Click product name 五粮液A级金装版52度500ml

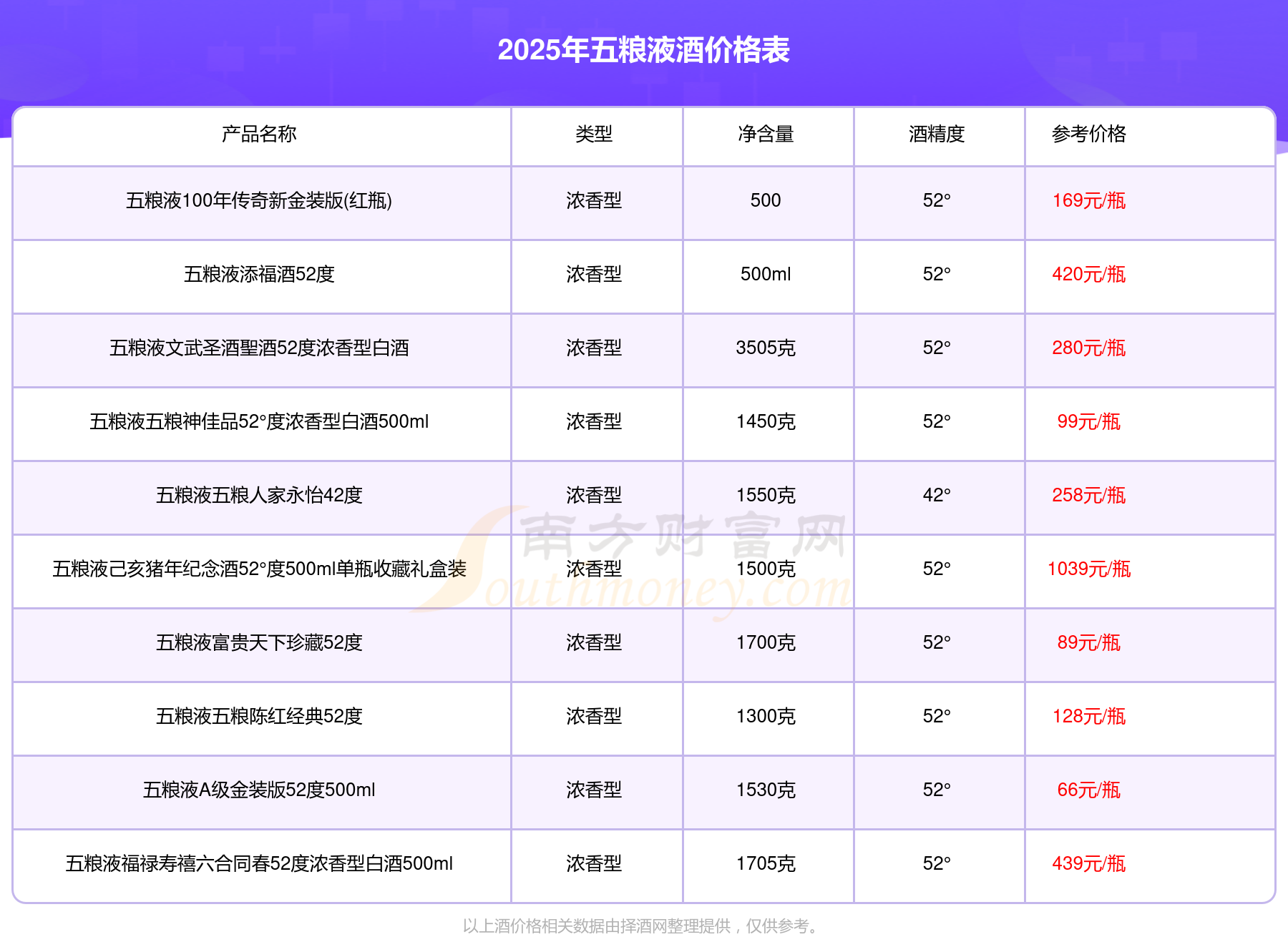coord(259,790)
